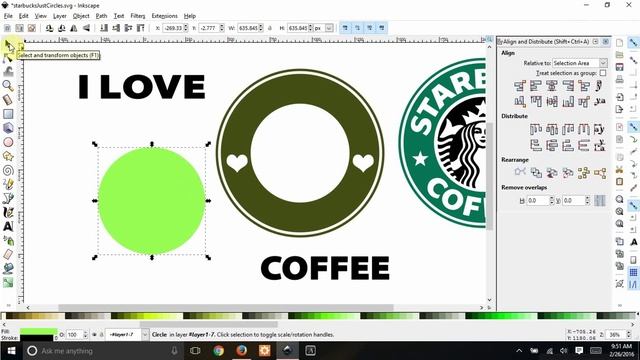640x360 pixels.
Task: Click Lower selection to bottom icon
Action: (x=104, y=28)
